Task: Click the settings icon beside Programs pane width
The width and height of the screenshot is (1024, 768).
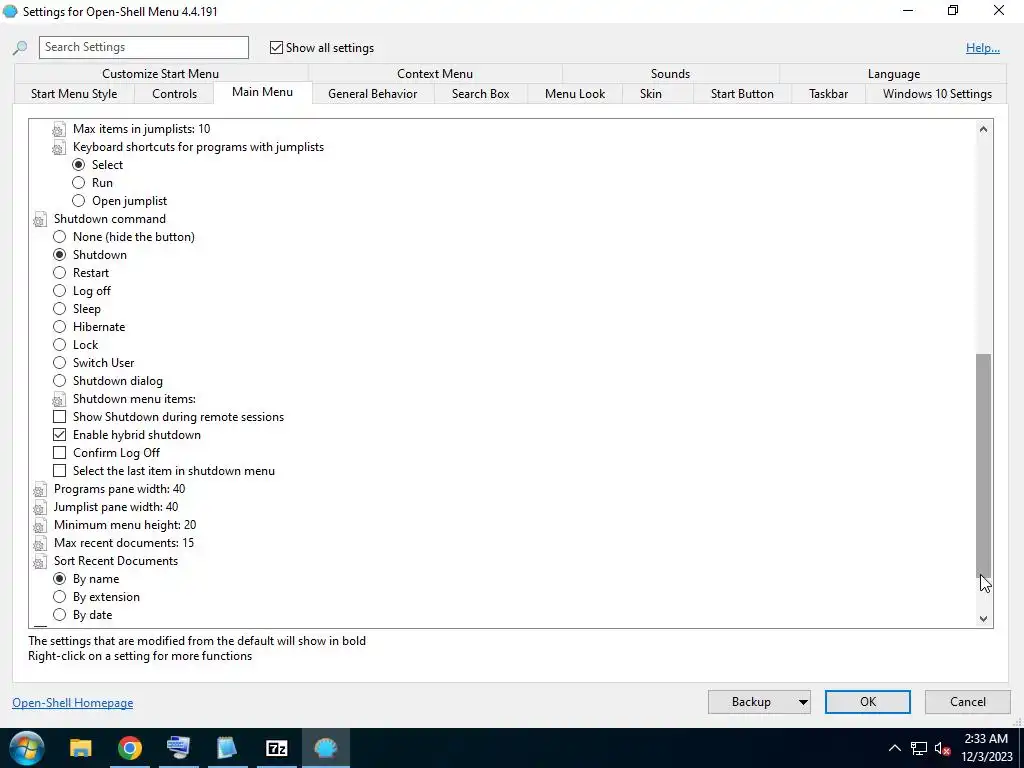Action: click(x=40, y=489)
